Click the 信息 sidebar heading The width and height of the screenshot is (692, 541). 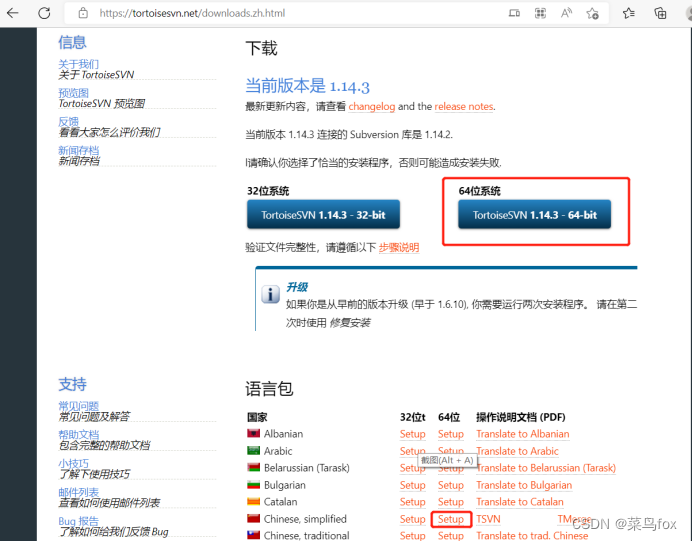click(72, 42)
